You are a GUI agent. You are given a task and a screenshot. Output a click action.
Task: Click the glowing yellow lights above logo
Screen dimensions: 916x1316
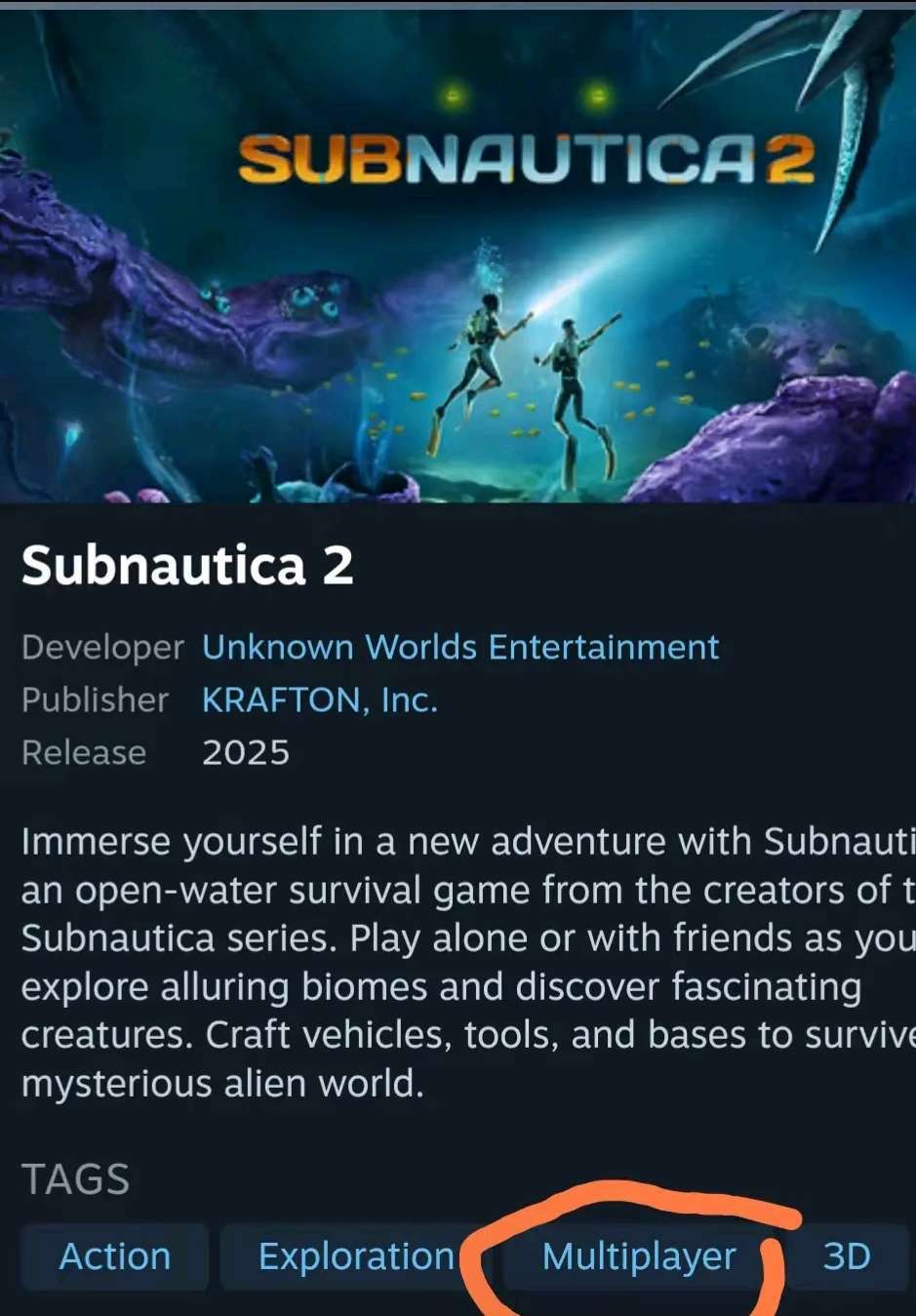(x=525, y=96)
